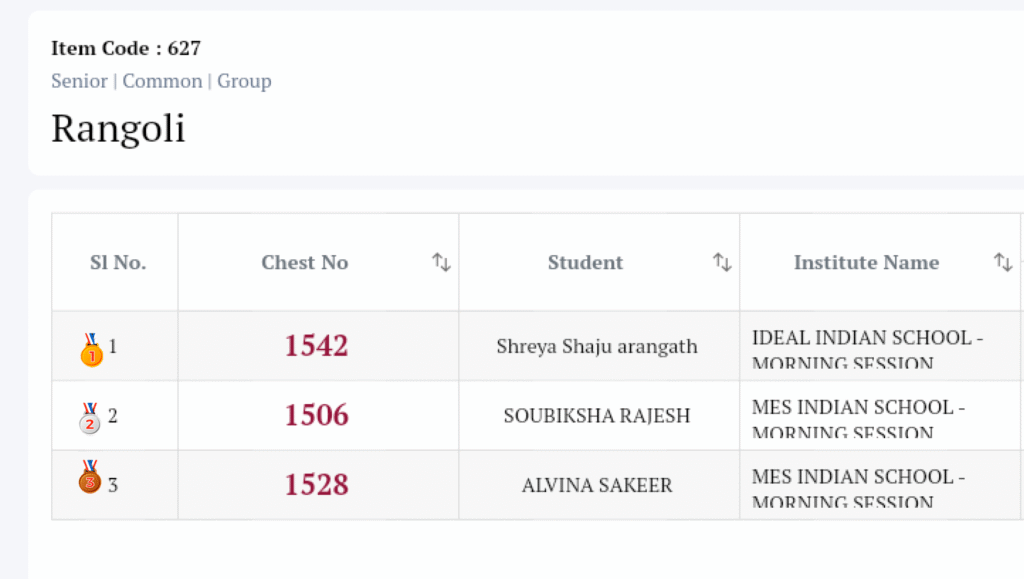
Task: Click the Student column header text
Action: [x=585, y=263]
